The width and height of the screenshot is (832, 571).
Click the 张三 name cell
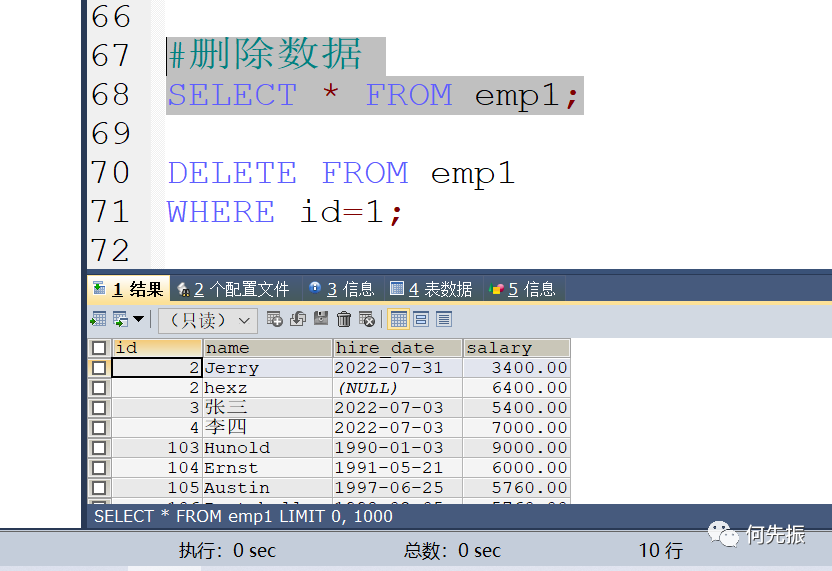(267, 408)
